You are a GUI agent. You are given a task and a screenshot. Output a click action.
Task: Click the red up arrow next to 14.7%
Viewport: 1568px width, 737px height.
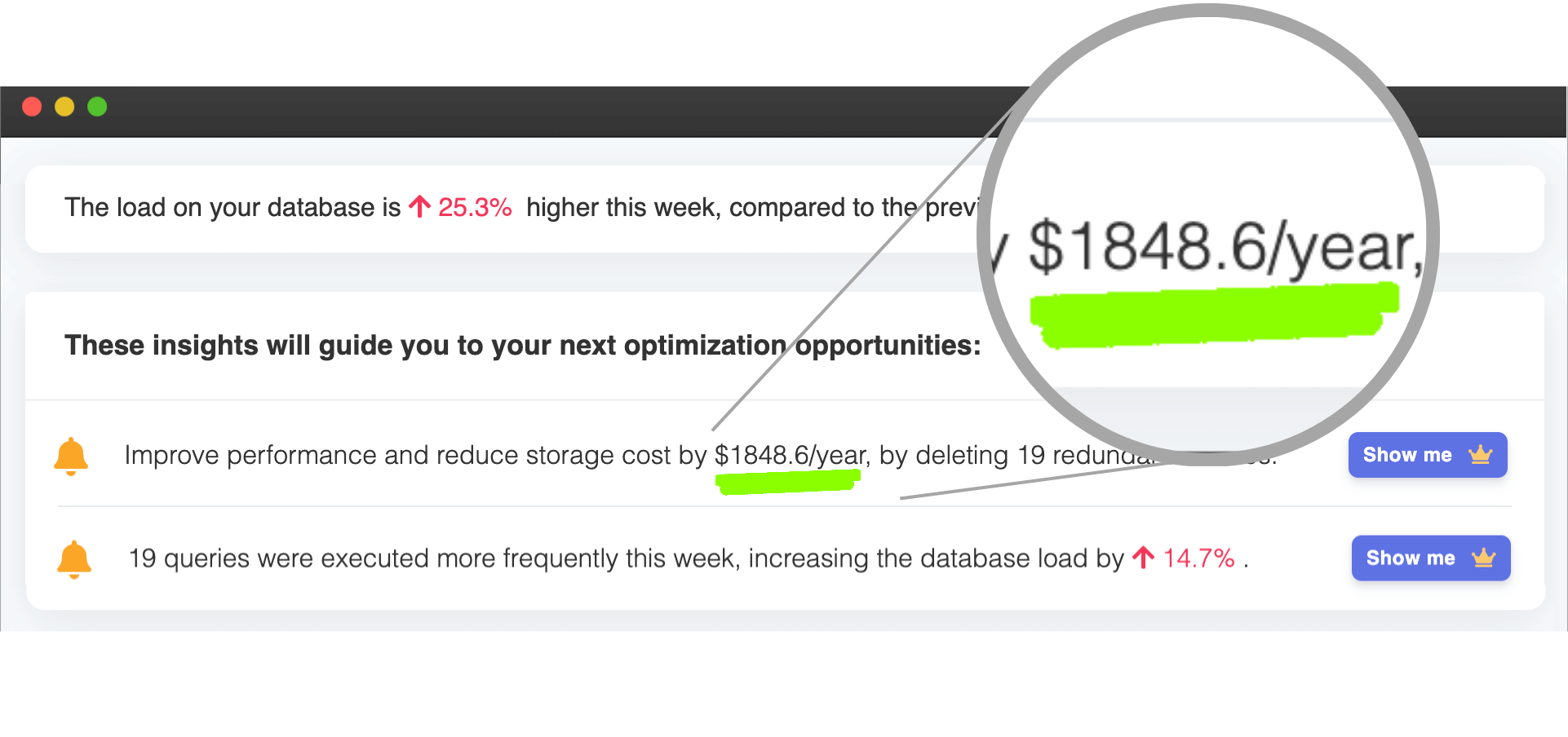pos(1144,558)
